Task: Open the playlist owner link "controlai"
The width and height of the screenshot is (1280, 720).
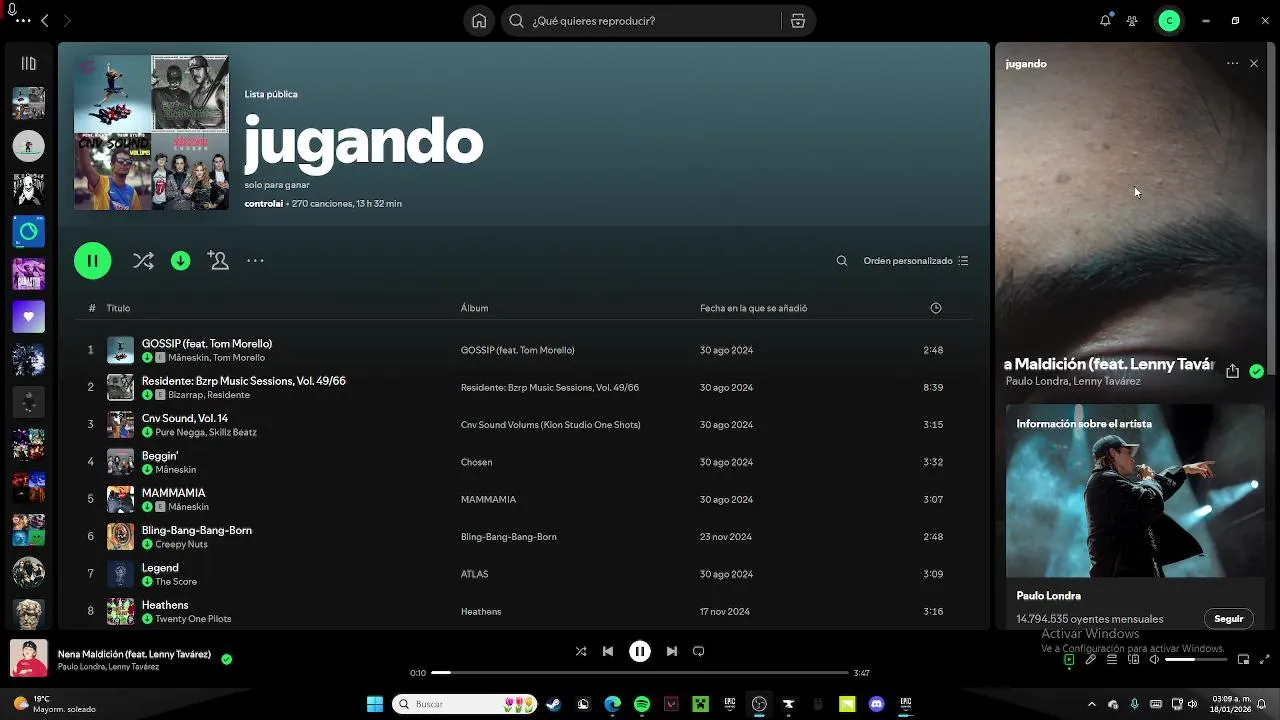Action: pyautogui.click(x=263, y=204)
